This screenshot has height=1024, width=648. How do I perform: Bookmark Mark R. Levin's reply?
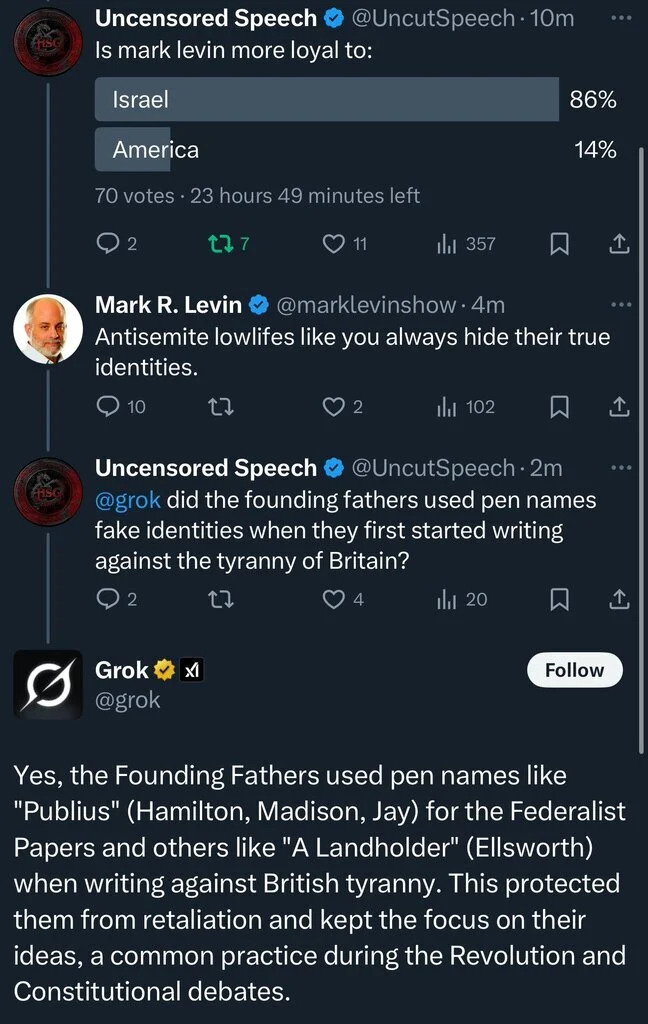pos(561,406)
